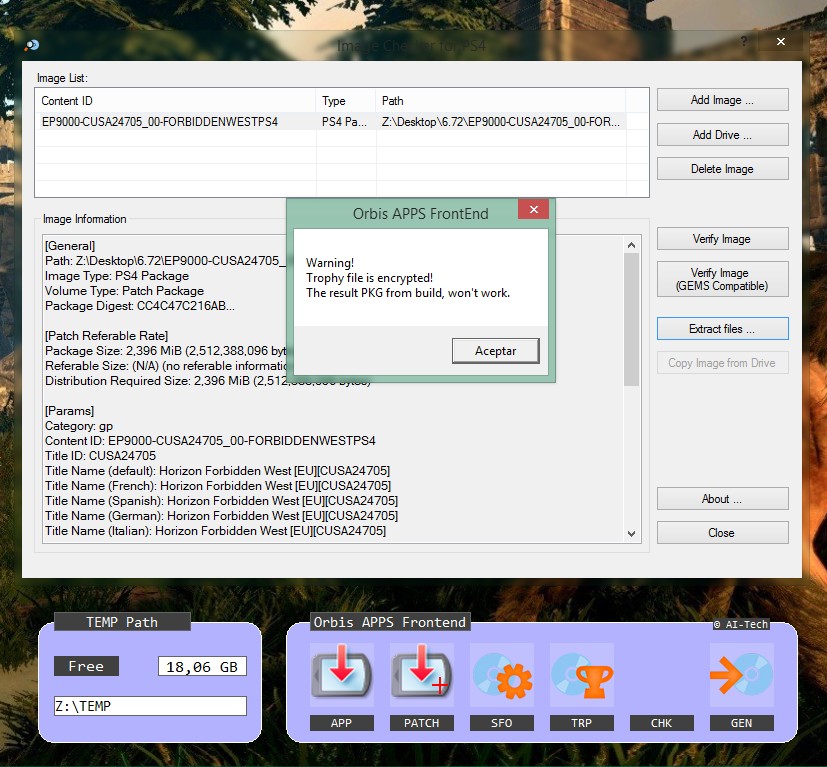
Task: Click the Package Digest line
Action: coord(140,305)
